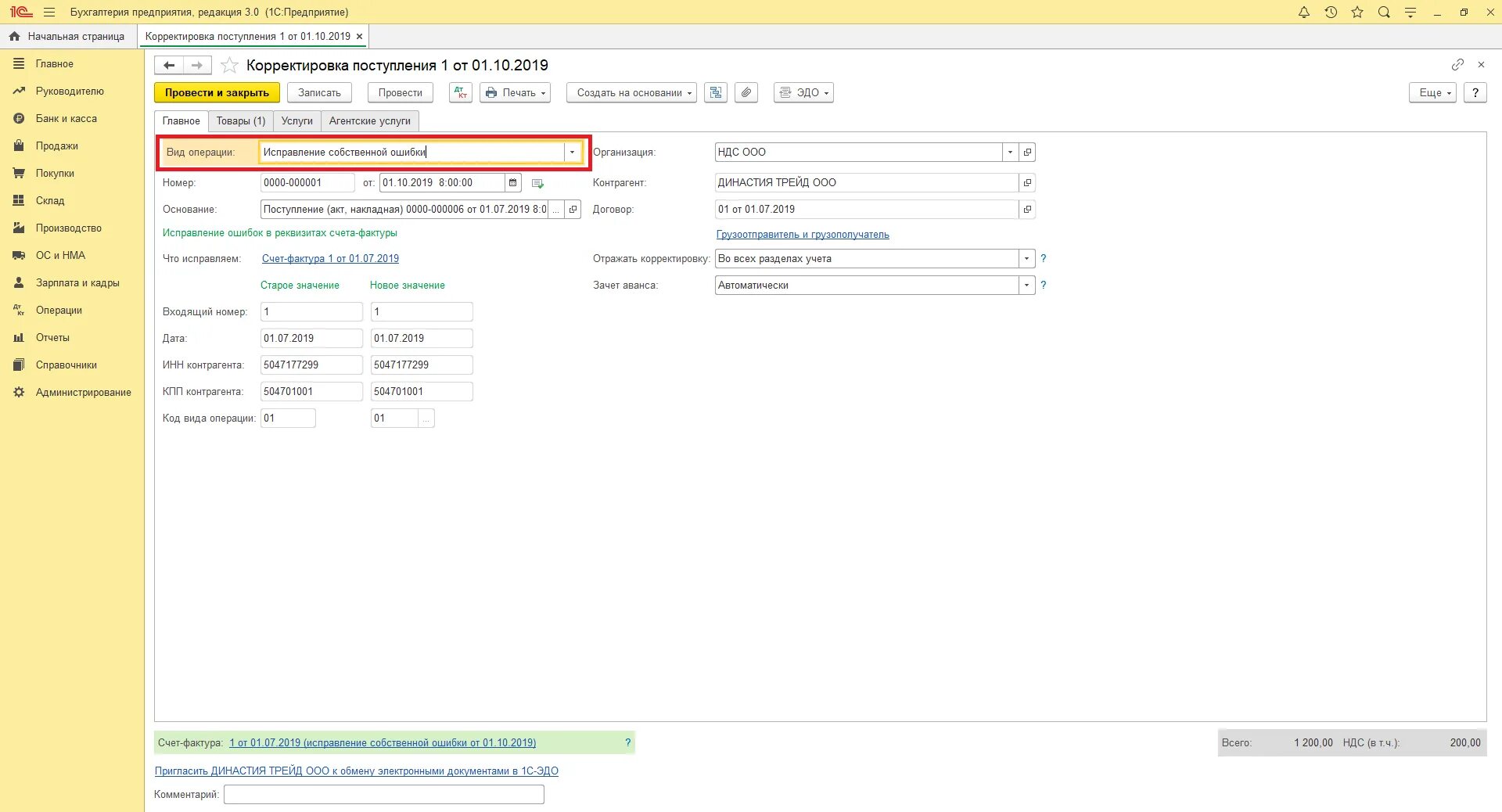Expand the Зачет аванса dropdown
Viewport: 1502px width, 812px height.
(x=1027, y=285)
